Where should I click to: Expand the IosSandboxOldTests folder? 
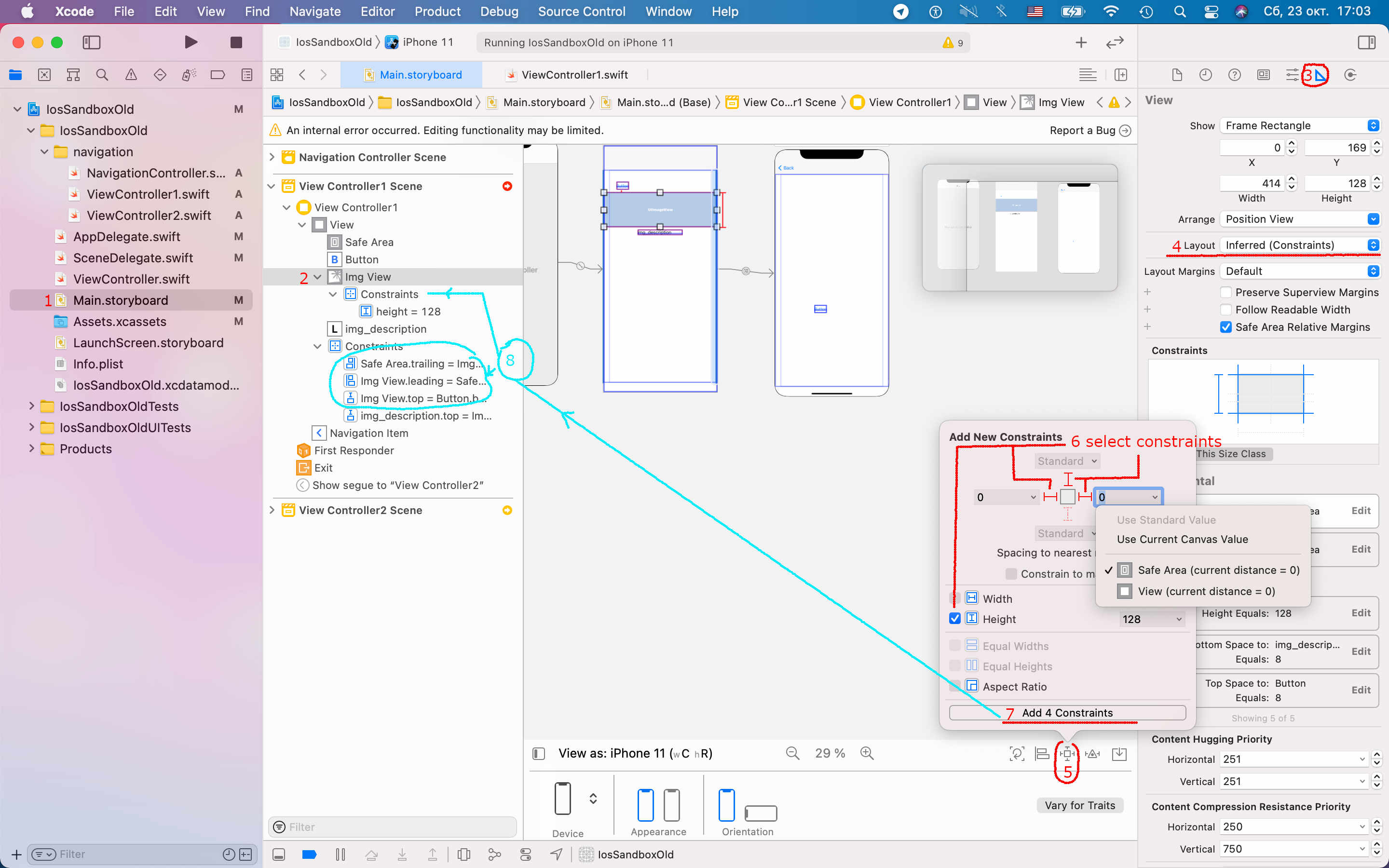31,406
